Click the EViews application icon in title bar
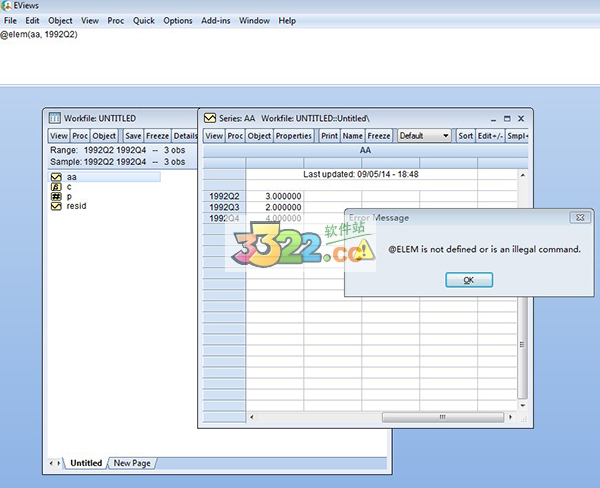The width and height of the screenshot is (600, 488). point(6,5)
